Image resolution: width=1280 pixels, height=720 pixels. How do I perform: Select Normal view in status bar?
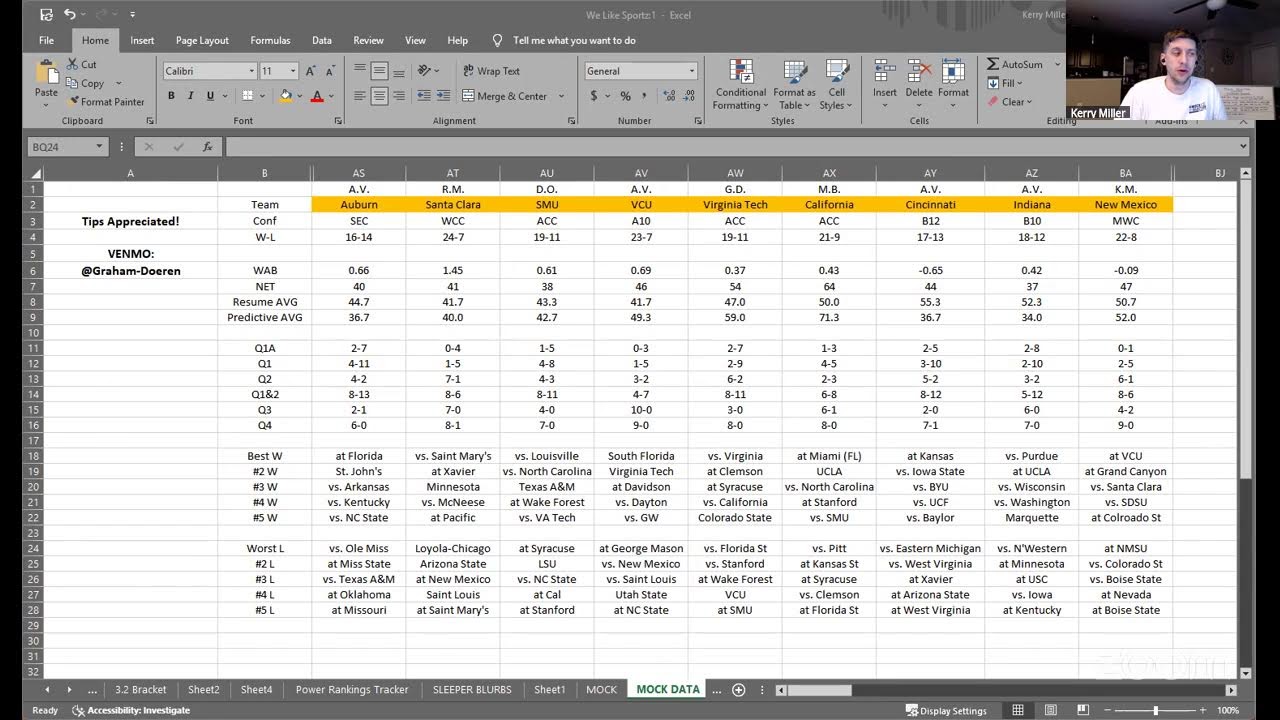[x=1017, y=710]
